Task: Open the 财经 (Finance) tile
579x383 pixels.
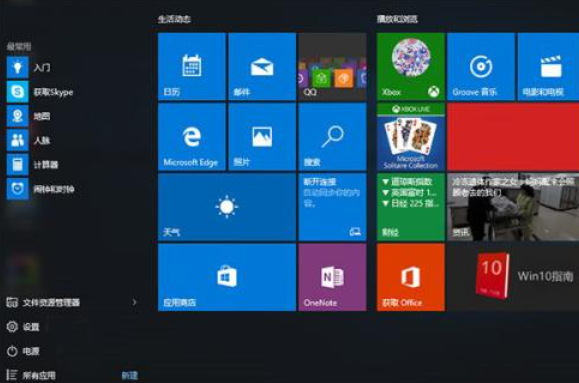Action: pos(411,207)
